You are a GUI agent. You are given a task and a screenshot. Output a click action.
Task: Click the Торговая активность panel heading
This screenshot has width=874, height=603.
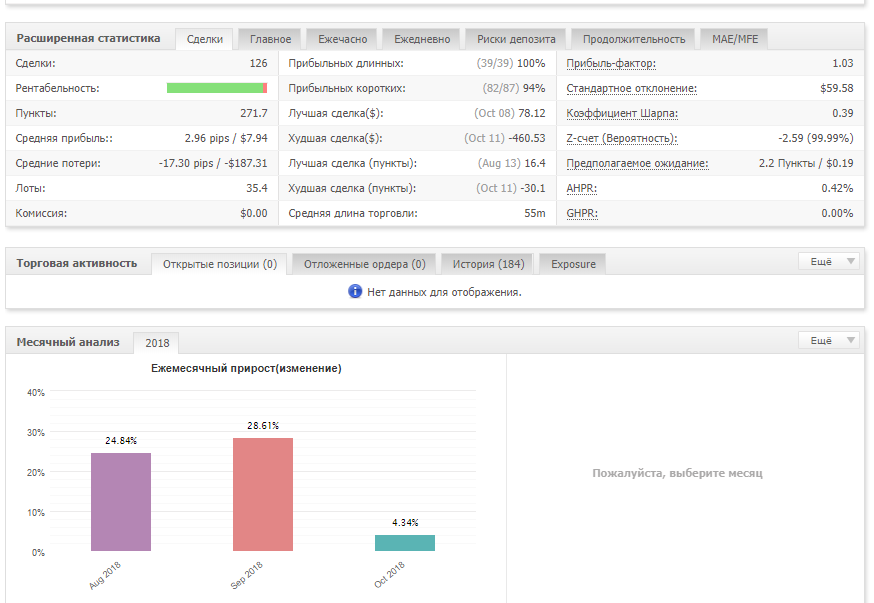click(x=76, y=263)
